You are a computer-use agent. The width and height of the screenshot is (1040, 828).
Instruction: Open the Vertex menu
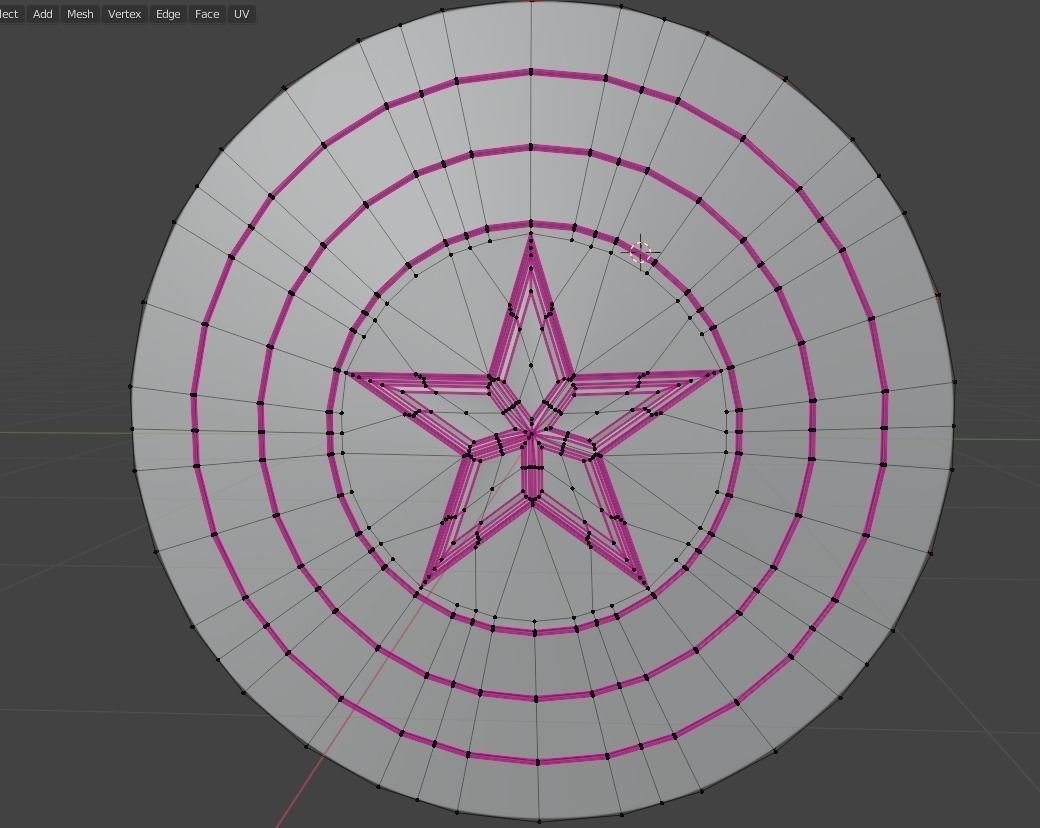(x=125, y=14)
